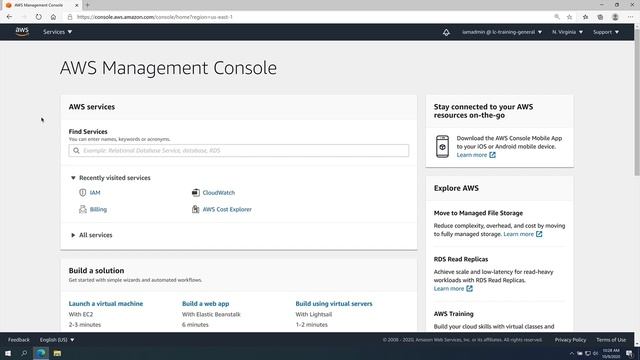Open the Services dropdown menu
The image size is (640, 360).
coord(58,32)
